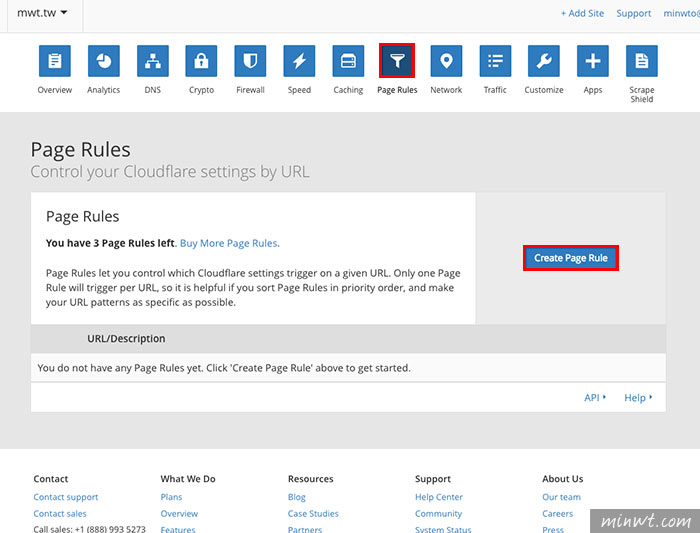This screenshot has height=533, width=700.
Task: Open the Support link in header
Action: [x=633, y=13]
